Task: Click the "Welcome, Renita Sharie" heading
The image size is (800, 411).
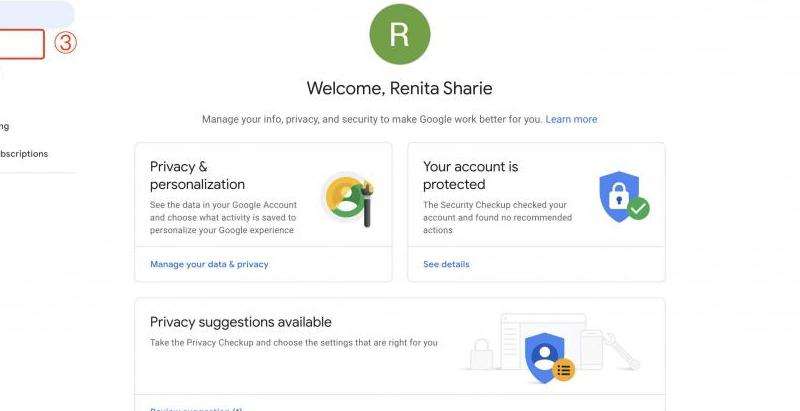Action: coord(399,88)
